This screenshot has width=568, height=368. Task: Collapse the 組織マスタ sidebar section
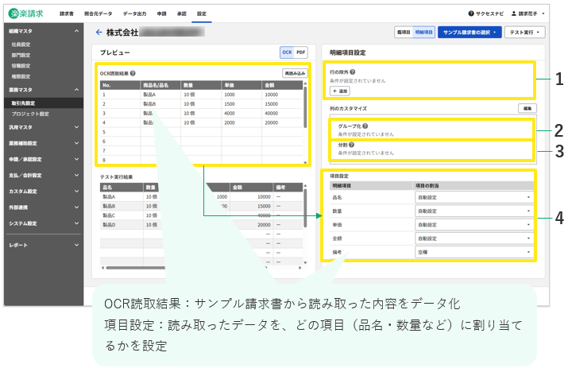click(43, 31)
